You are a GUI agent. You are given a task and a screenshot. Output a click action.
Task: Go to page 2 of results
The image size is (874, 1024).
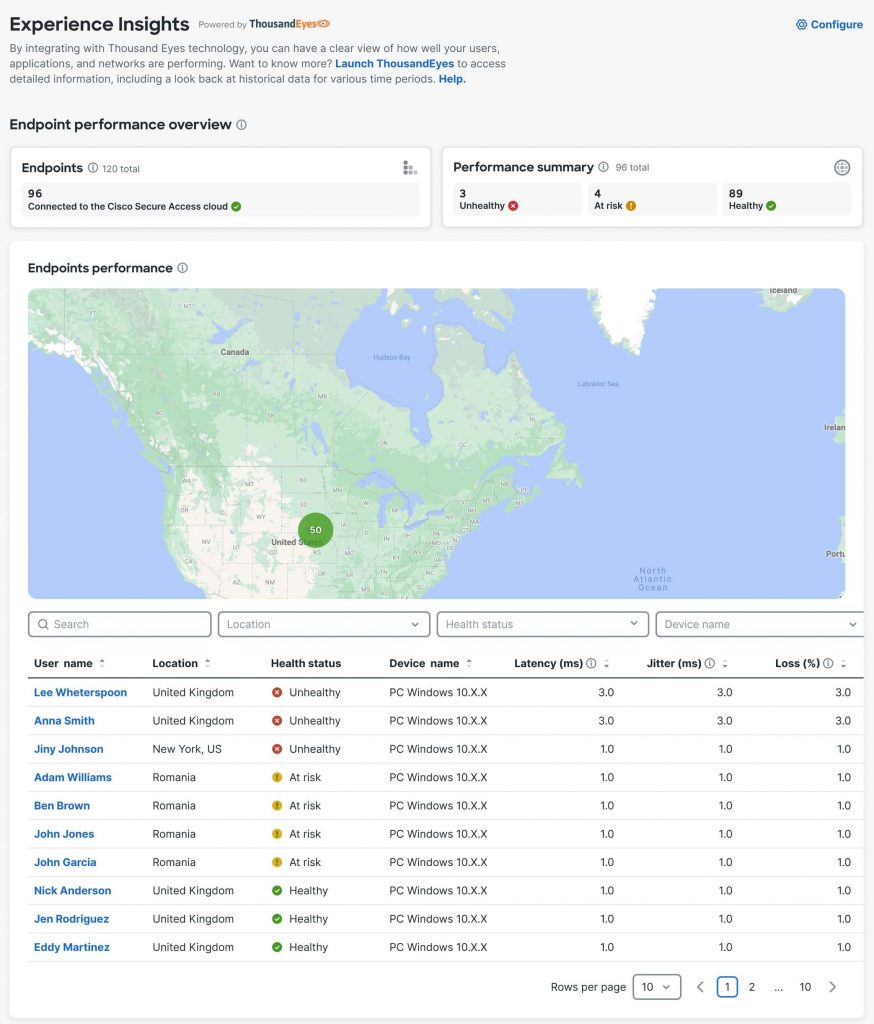coord(752,987)
